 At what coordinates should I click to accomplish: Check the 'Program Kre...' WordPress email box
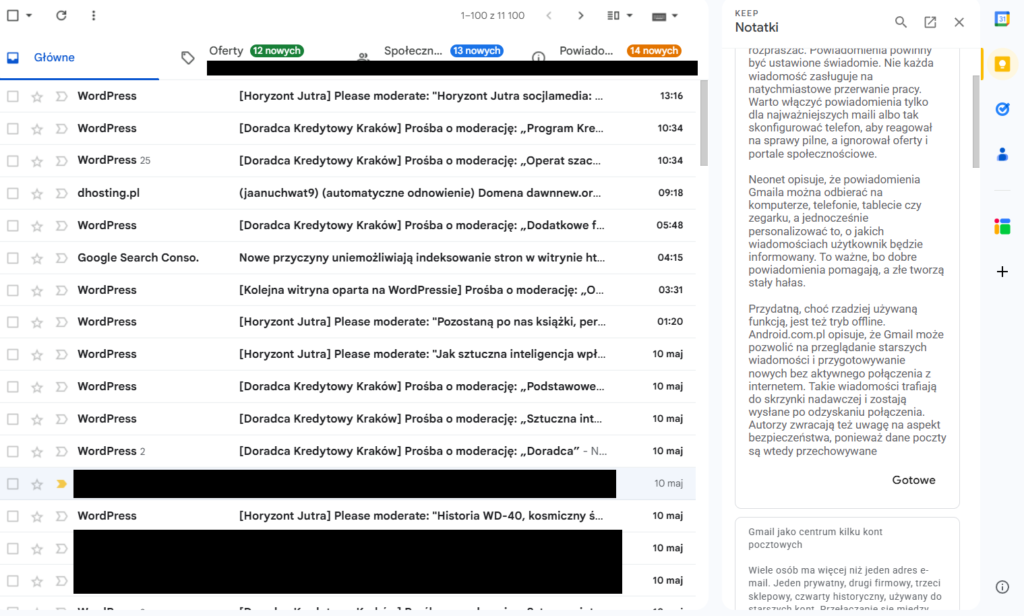12,129
